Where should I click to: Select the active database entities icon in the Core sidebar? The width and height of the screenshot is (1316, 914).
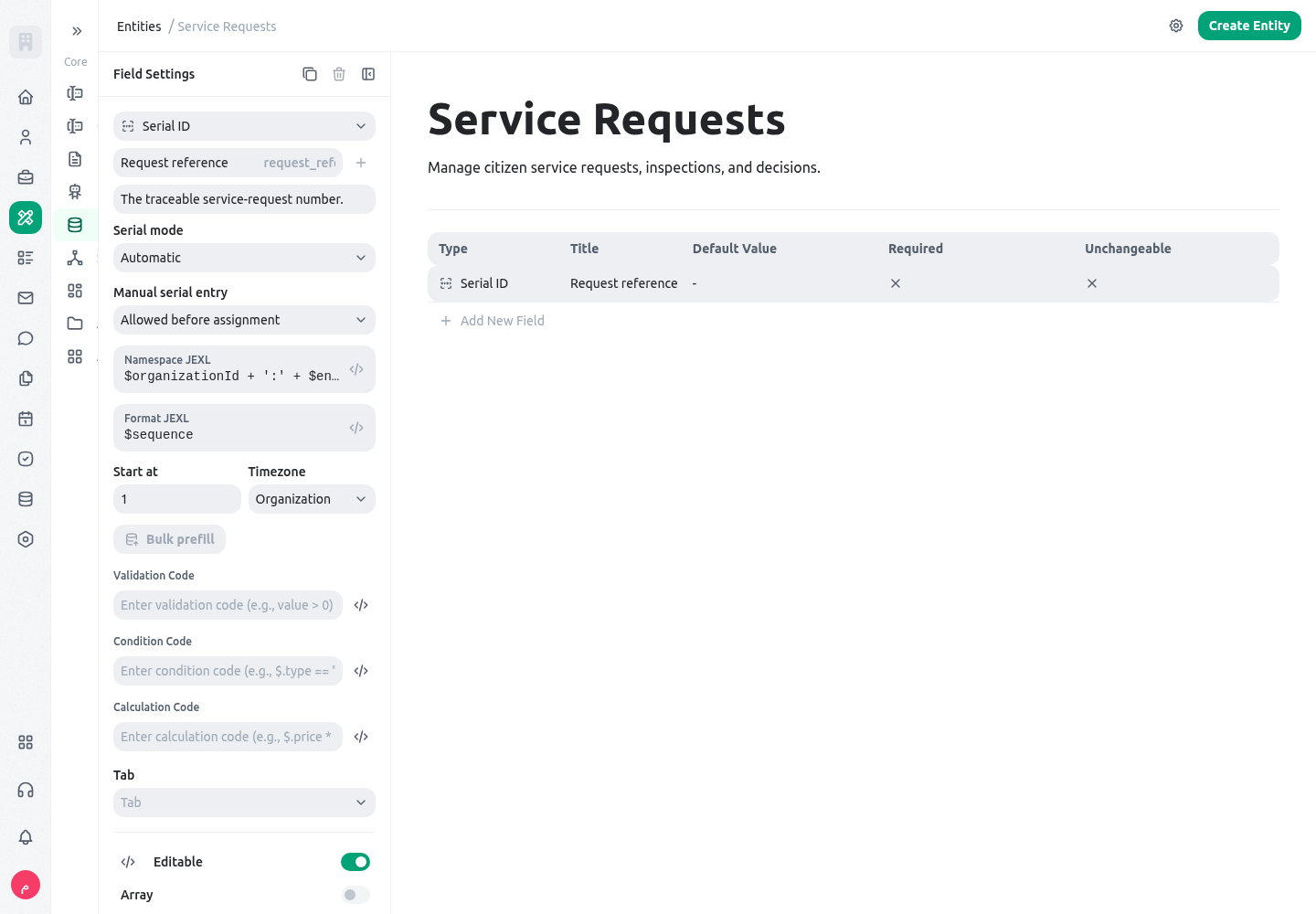(x=75, y=225)
